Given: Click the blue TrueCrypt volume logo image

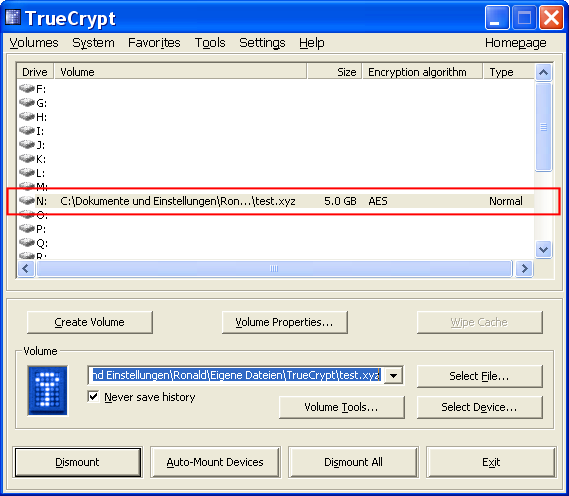Looking at the screenshot, I should [48, 390].
